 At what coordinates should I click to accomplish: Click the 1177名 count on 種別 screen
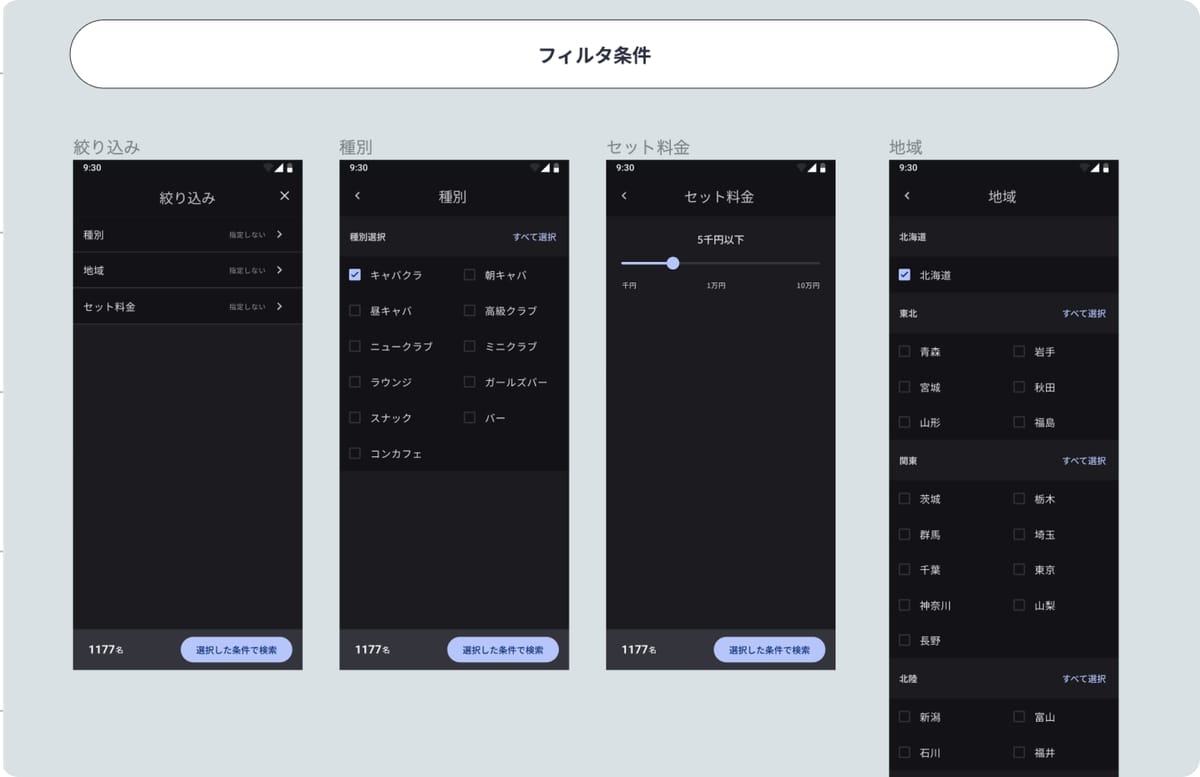(373, 650)
